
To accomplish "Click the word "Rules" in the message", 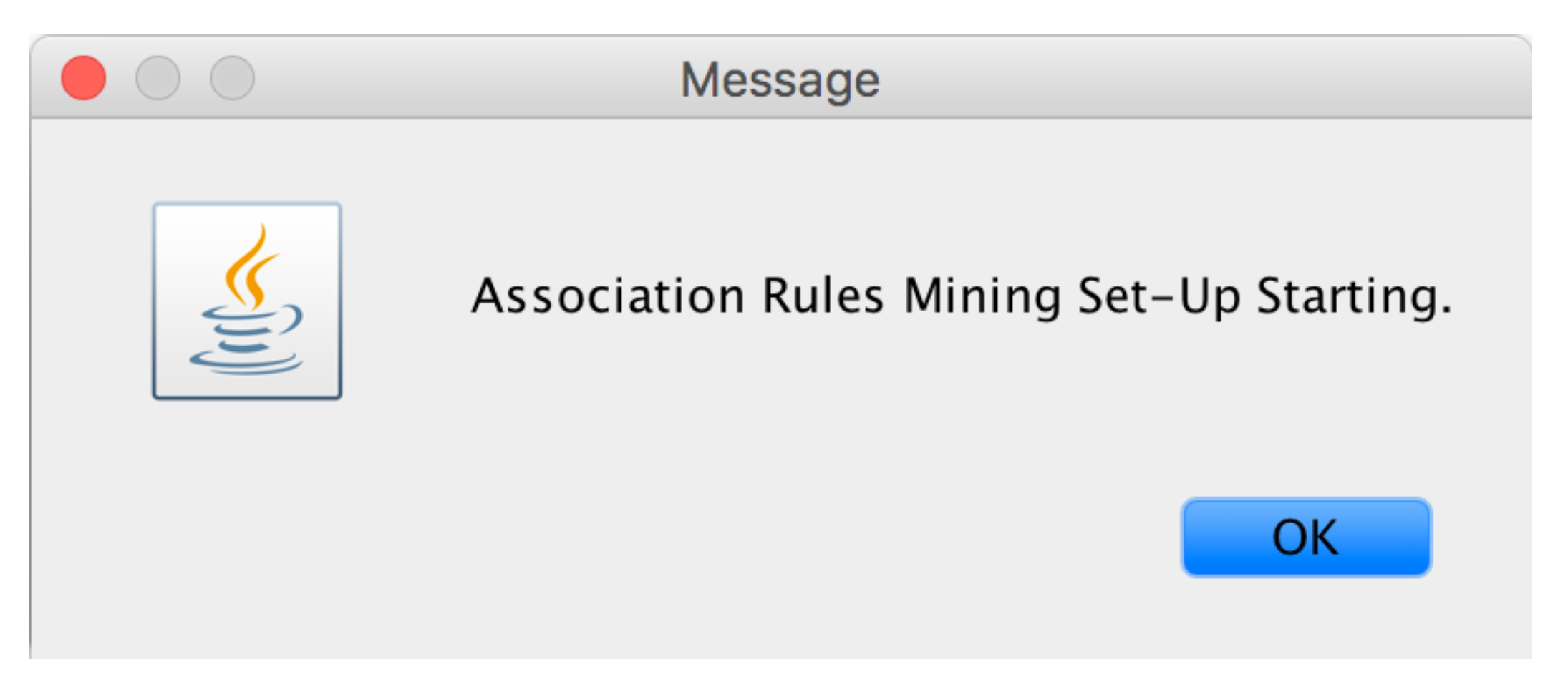I will [823, 296].
